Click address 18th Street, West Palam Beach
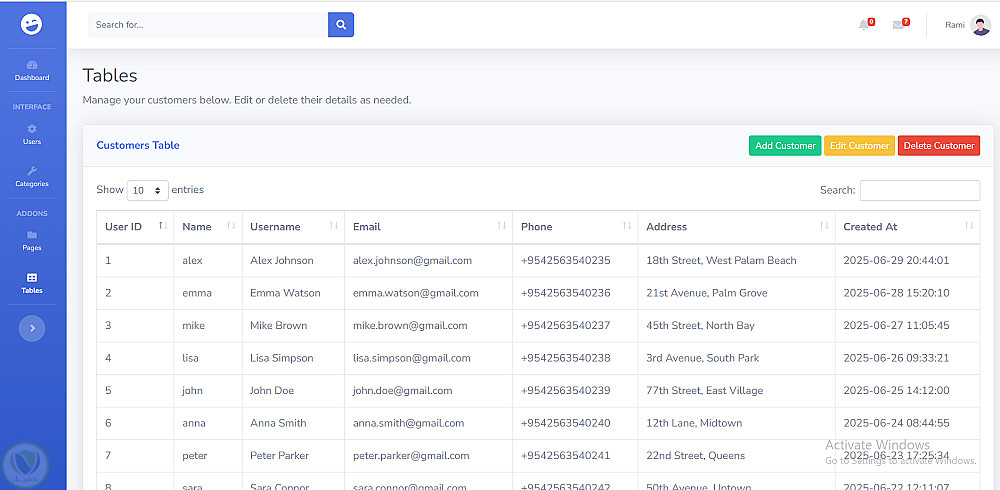Image resolution: width=1000 pixels, height=490 pixels. pyautogui.click(x=721, y=260)
